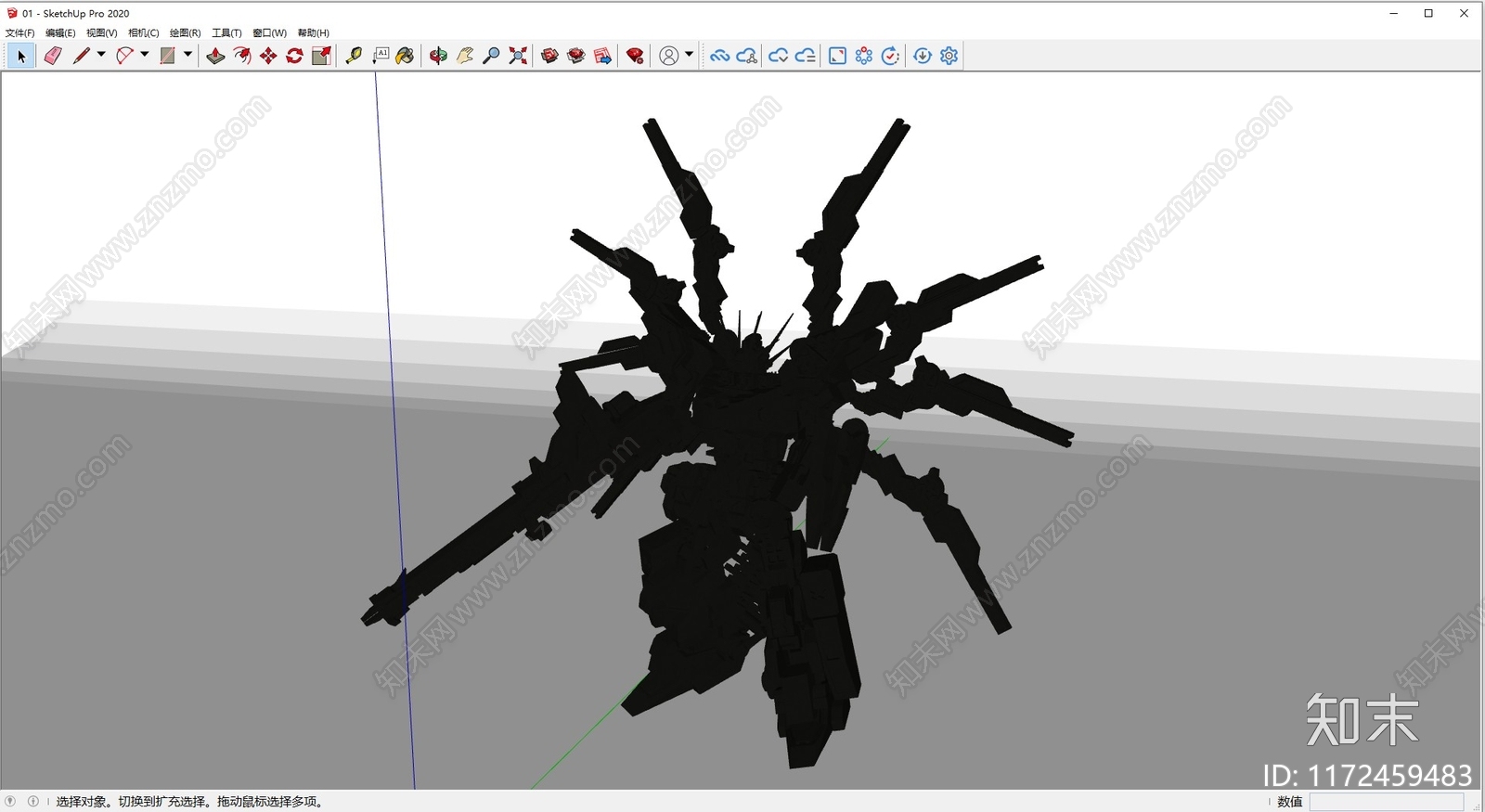Open the blue gear settings icon
Viewport: 1485px width, 812px height.
point(949,56)
